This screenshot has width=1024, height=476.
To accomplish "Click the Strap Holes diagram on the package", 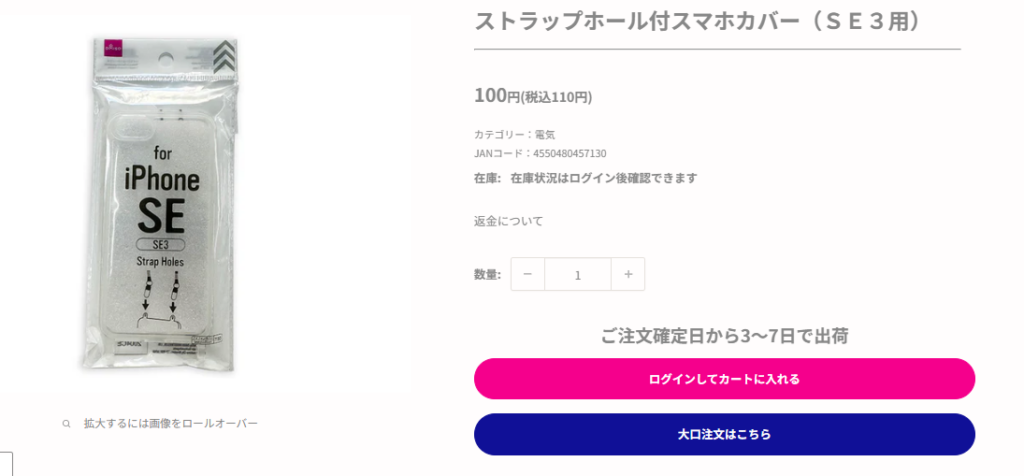I will point(160,295).
